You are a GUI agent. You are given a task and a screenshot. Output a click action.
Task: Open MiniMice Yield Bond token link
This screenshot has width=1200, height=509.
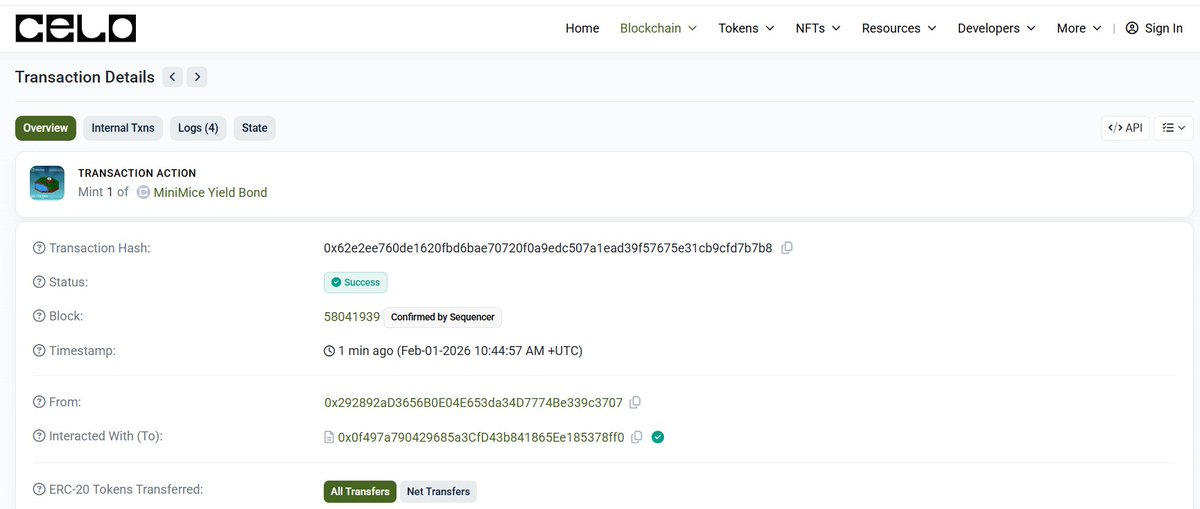(210, 192)
